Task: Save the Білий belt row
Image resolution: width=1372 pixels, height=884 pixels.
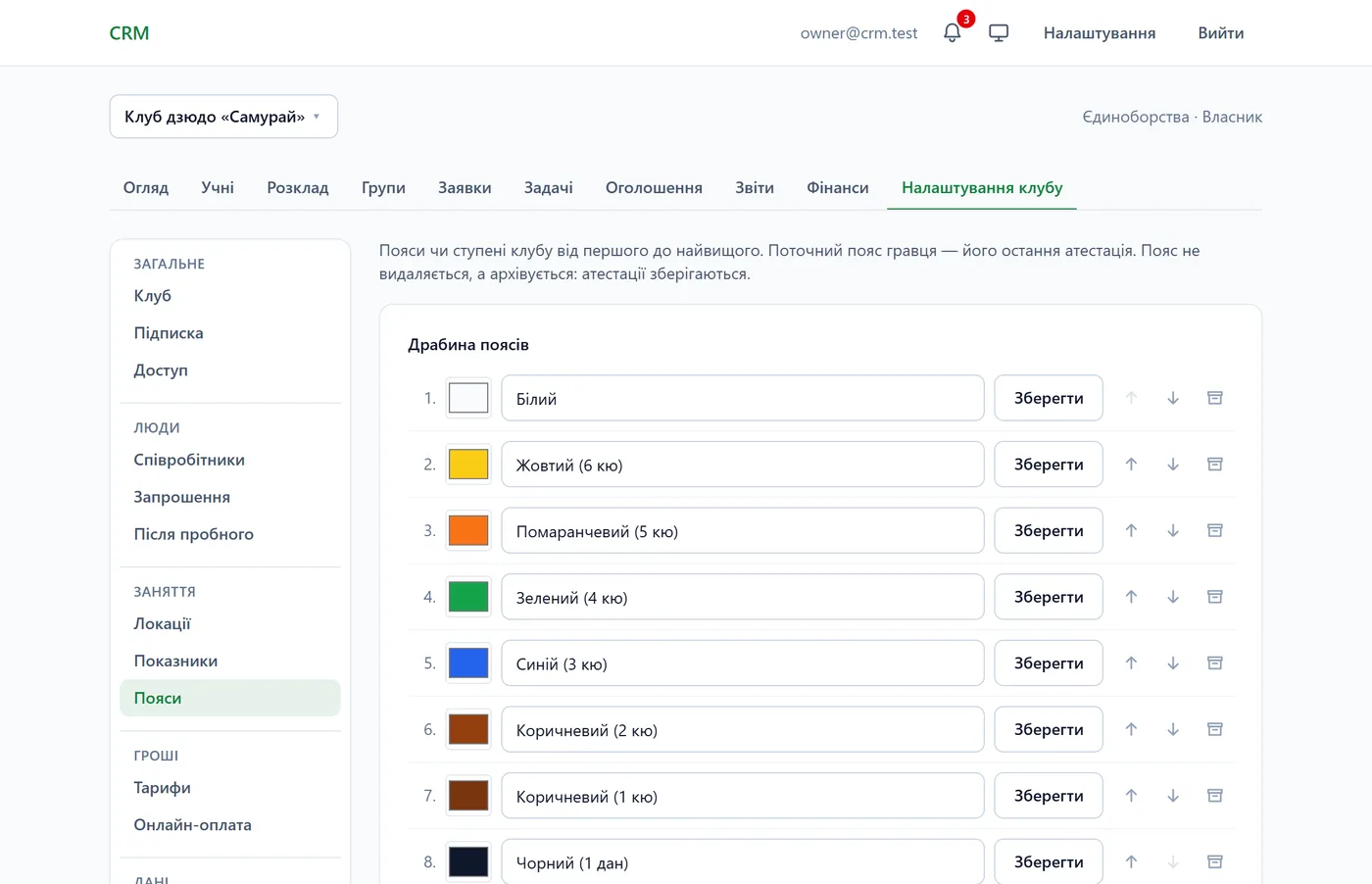Action: pos(1049,398)
